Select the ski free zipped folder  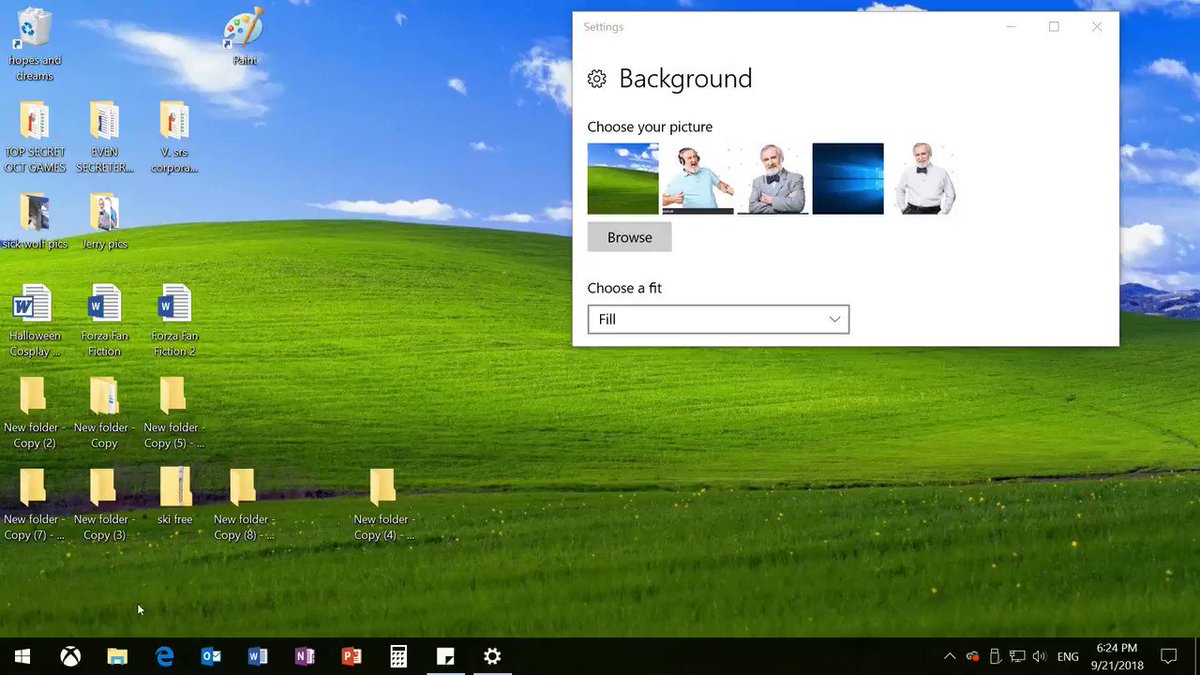point(175,497)
